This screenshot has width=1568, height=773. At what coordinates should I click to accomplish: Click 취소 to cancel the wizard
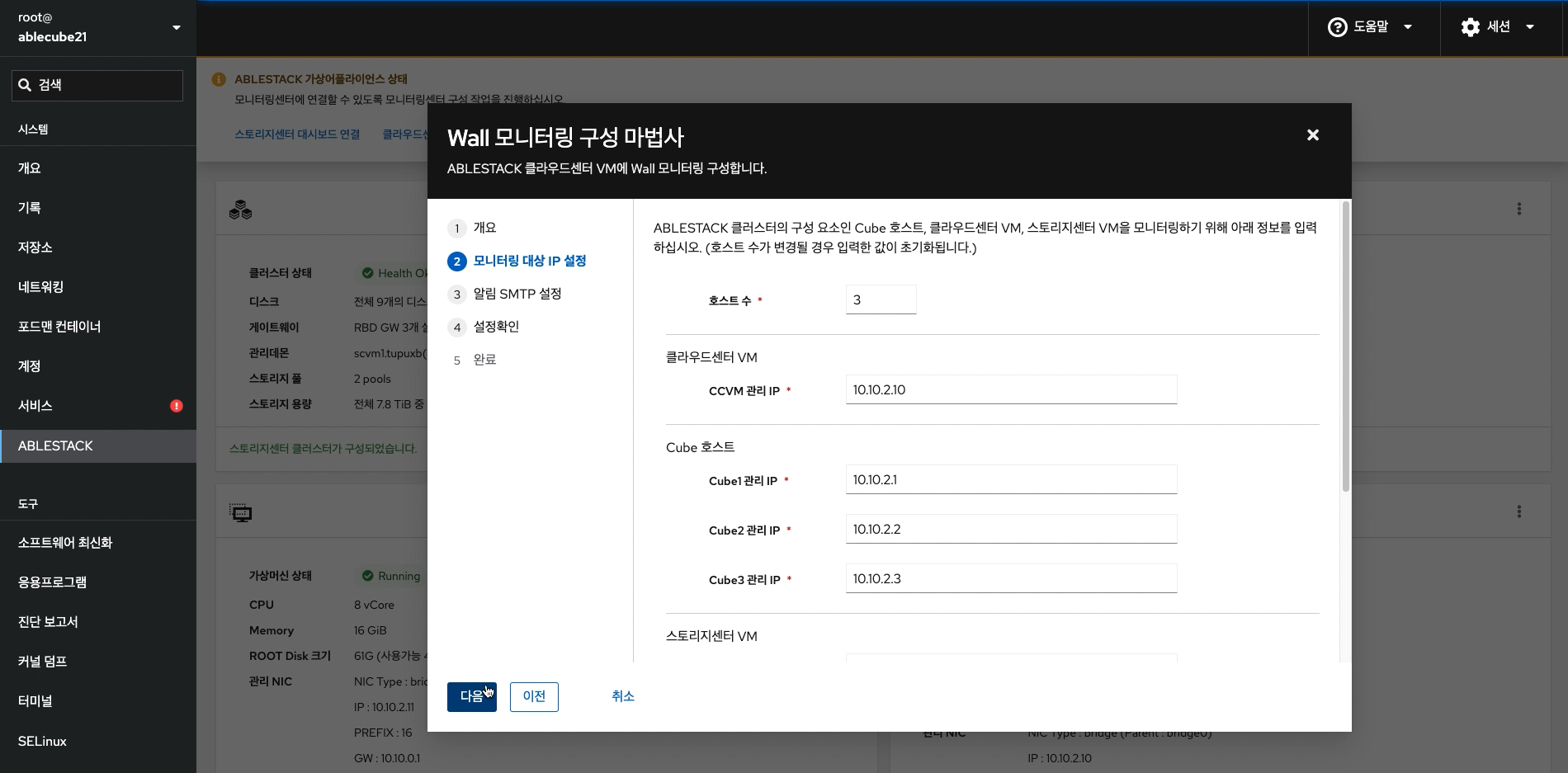(x=622, y=697)
